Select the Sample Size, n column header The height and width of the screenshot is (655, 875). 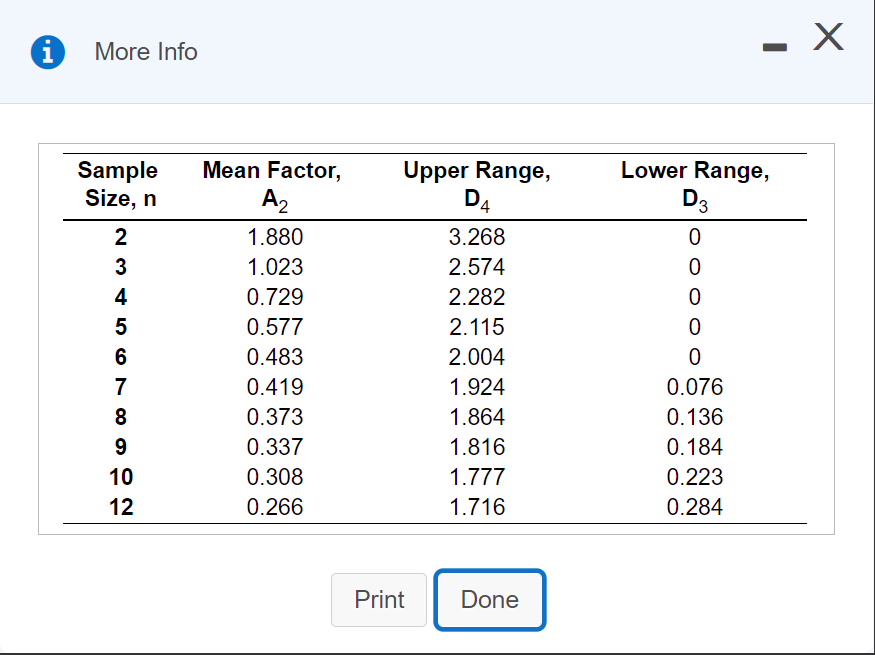click(118, 184)
